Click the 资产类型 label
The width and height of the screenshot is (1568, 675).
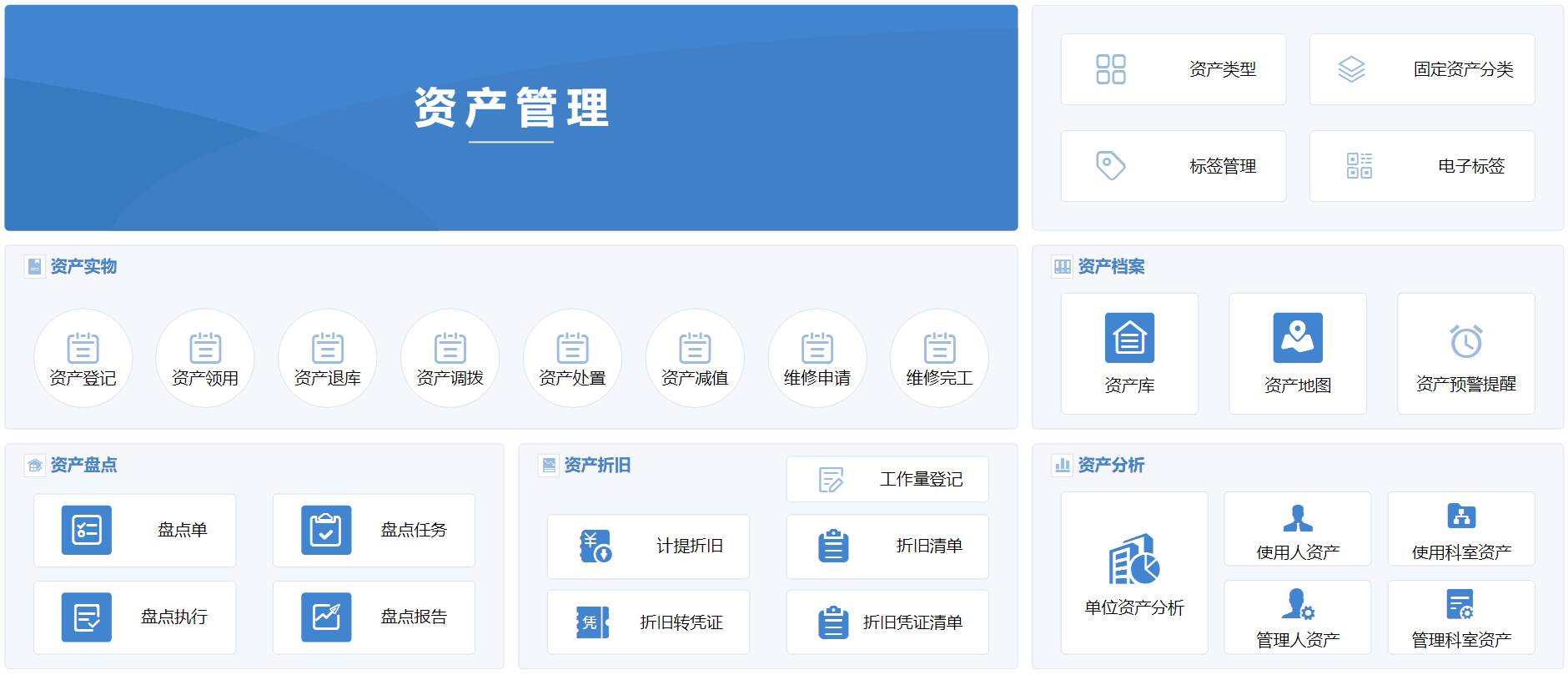click(x=1223, y=69)
